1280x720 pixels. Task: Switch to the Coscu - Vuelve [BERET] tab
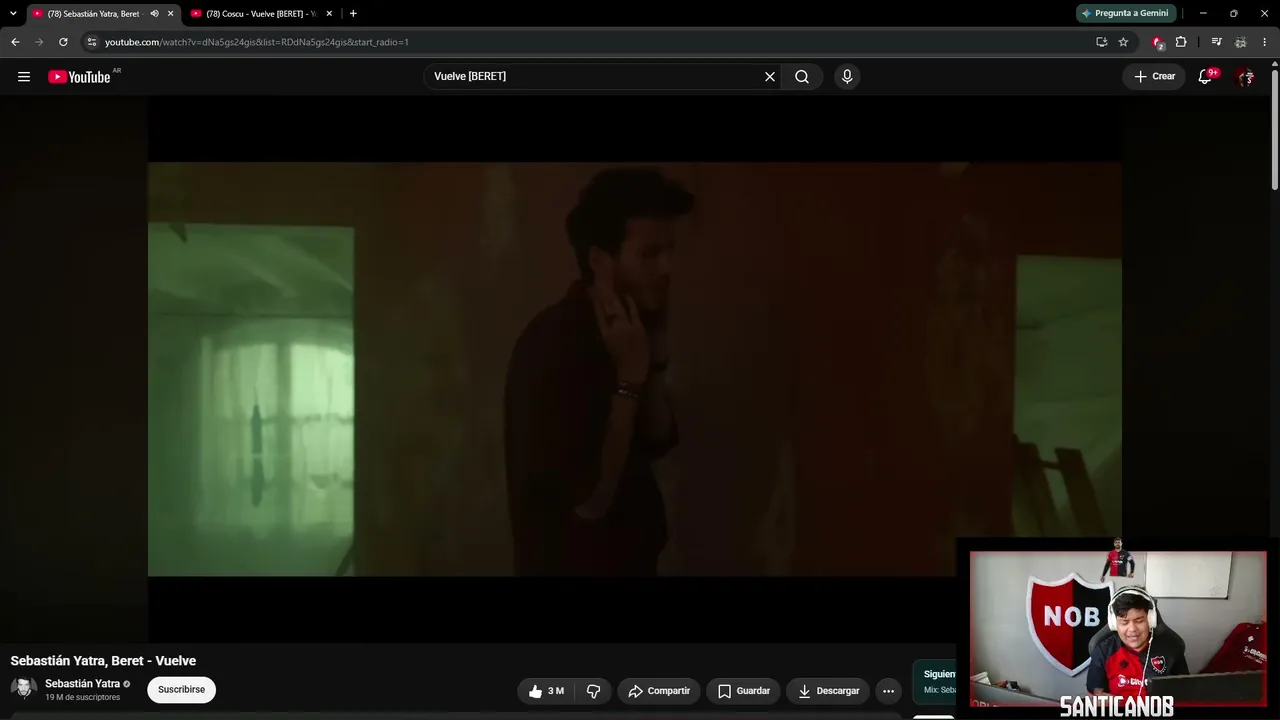(x=262, y=14)
